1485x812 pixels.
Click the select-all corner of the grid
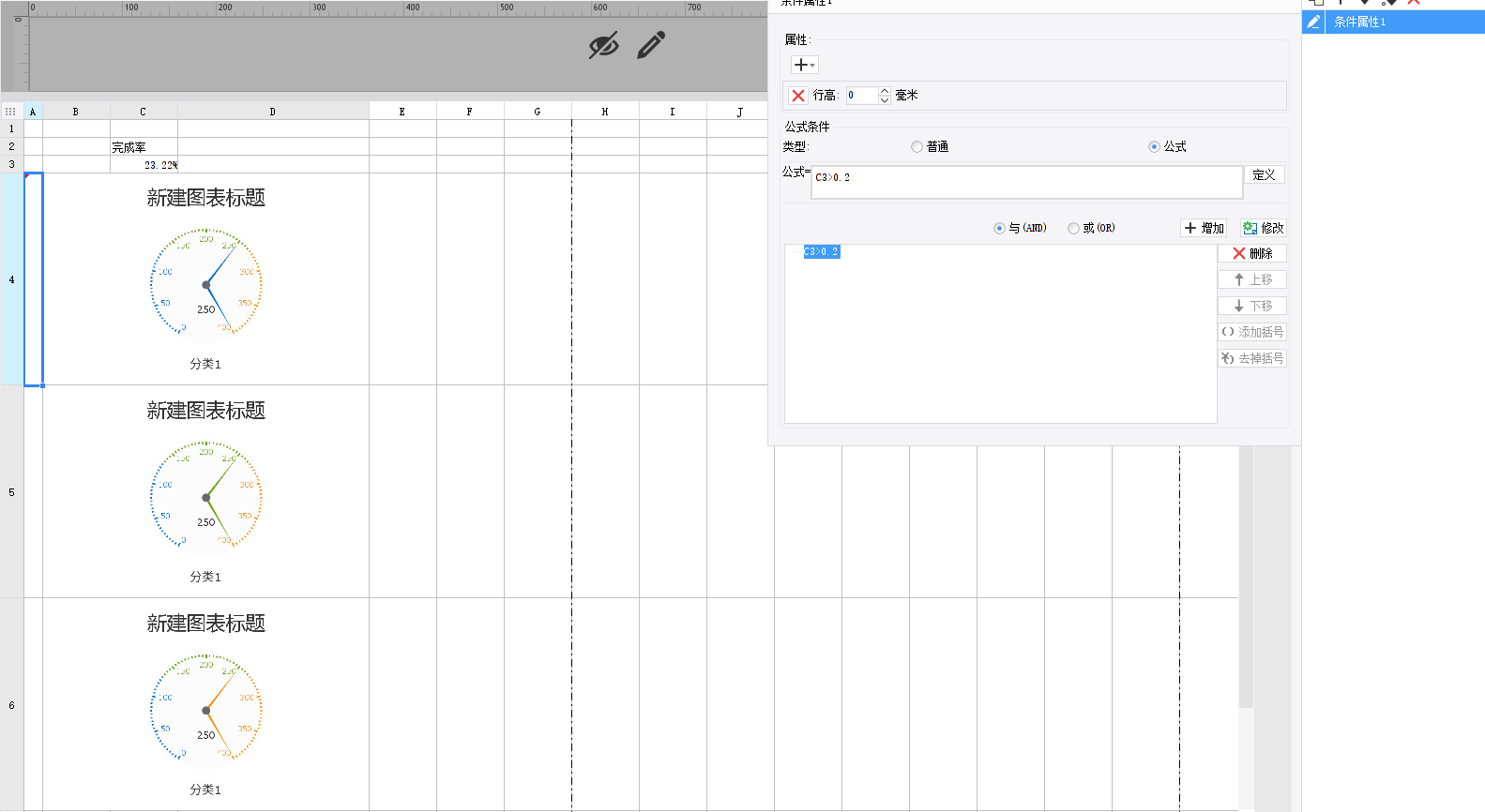pos(11,111)
